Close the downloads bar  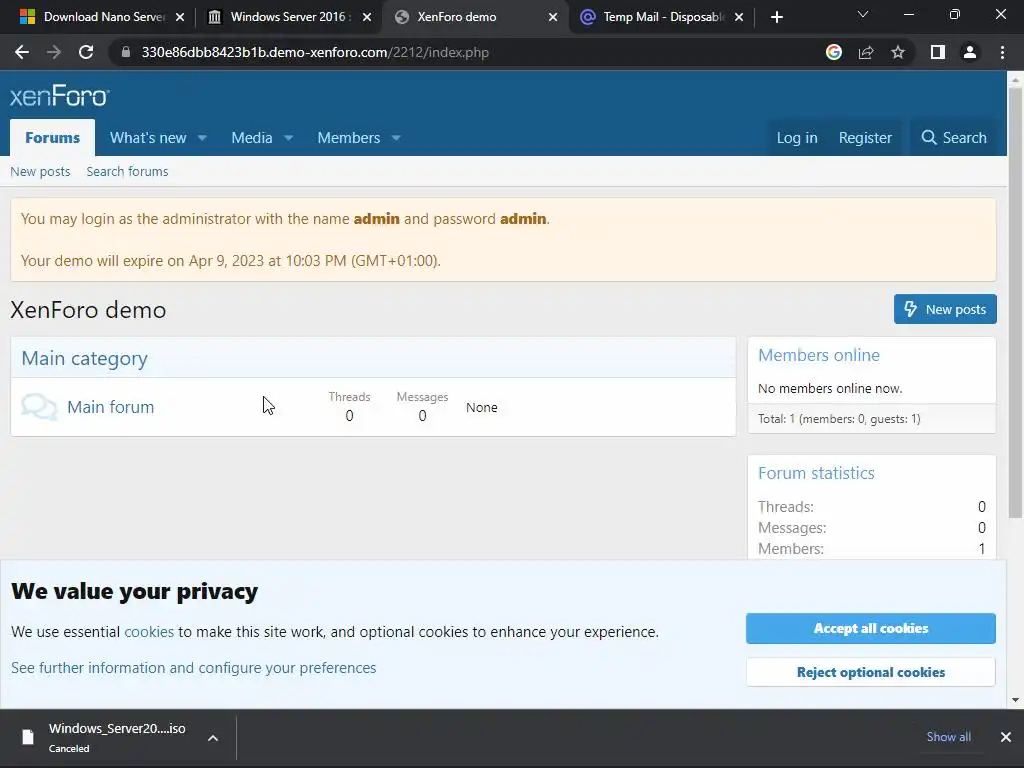pyautogui.click(x=1006, y=737)
